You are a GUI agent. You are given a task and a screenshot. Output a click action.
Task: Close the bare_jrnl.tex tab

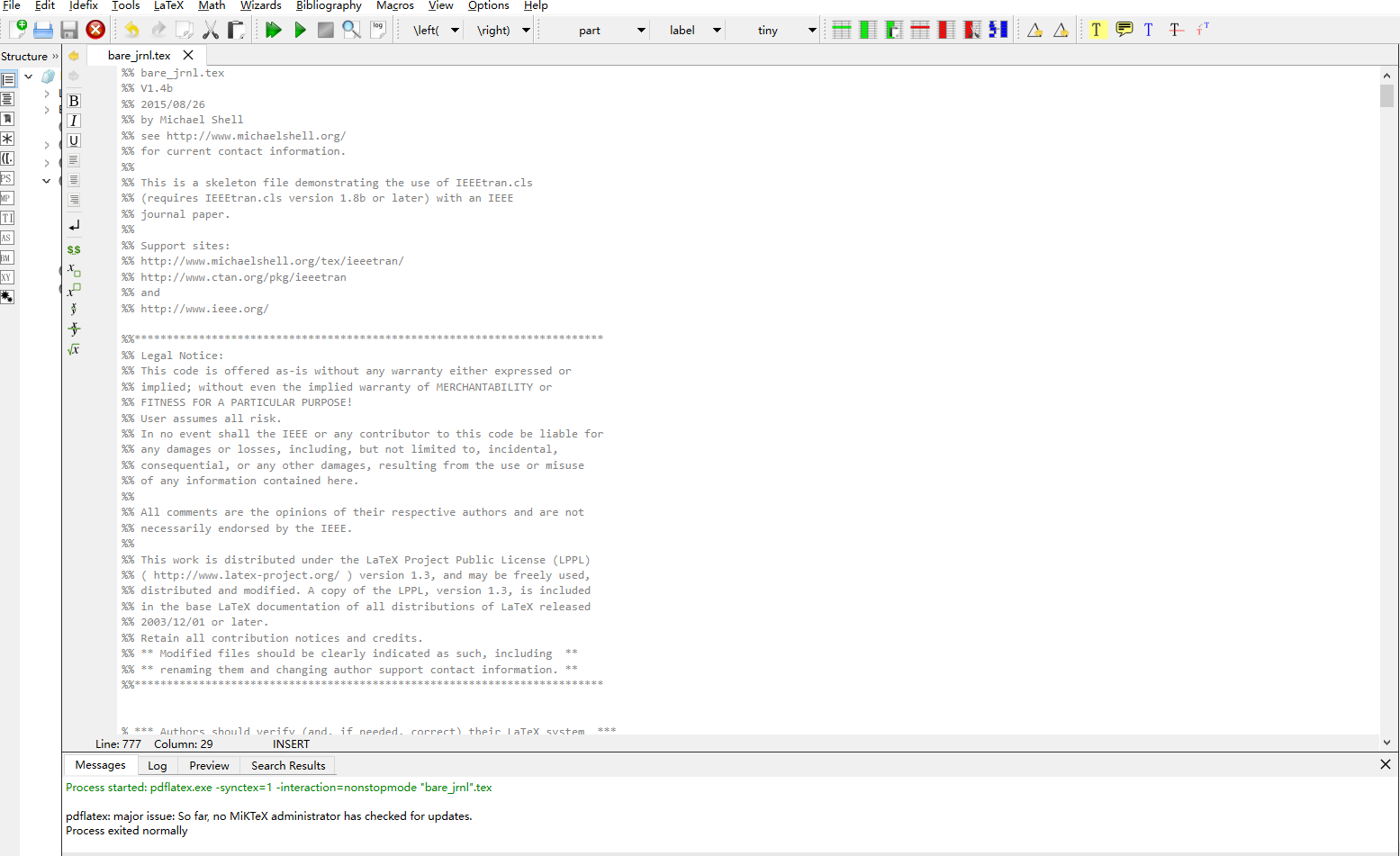coord(188,55)
